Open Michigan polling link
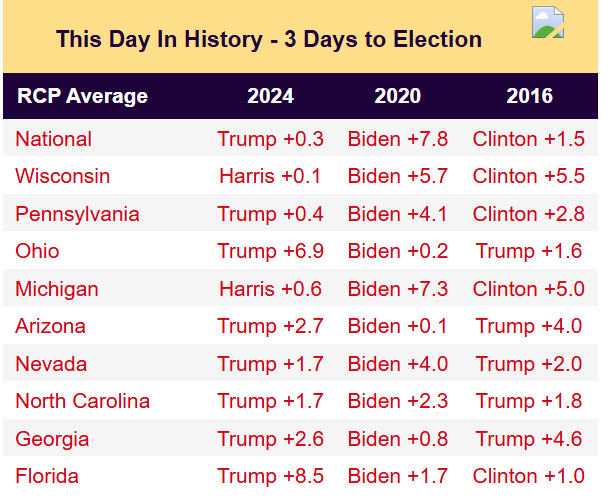Viewport: 610px width, 497px height. [57, 289]
